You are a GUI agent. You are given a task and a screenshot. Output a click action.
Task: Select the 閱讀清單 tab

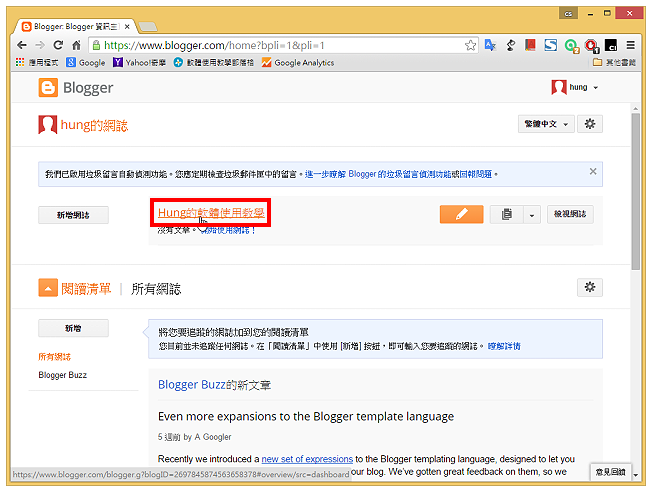click(86, 289)
